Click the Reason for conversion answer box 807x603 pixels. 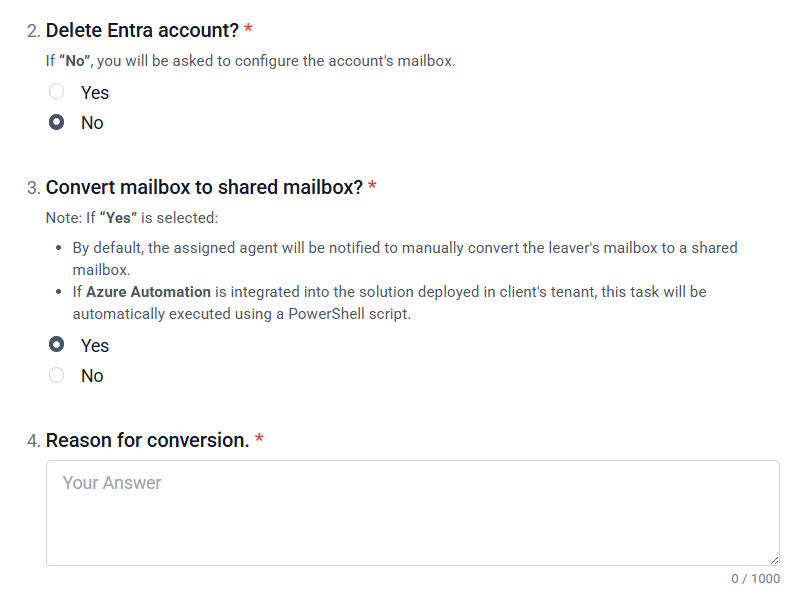pyautogui.click(x=412, y=512)
